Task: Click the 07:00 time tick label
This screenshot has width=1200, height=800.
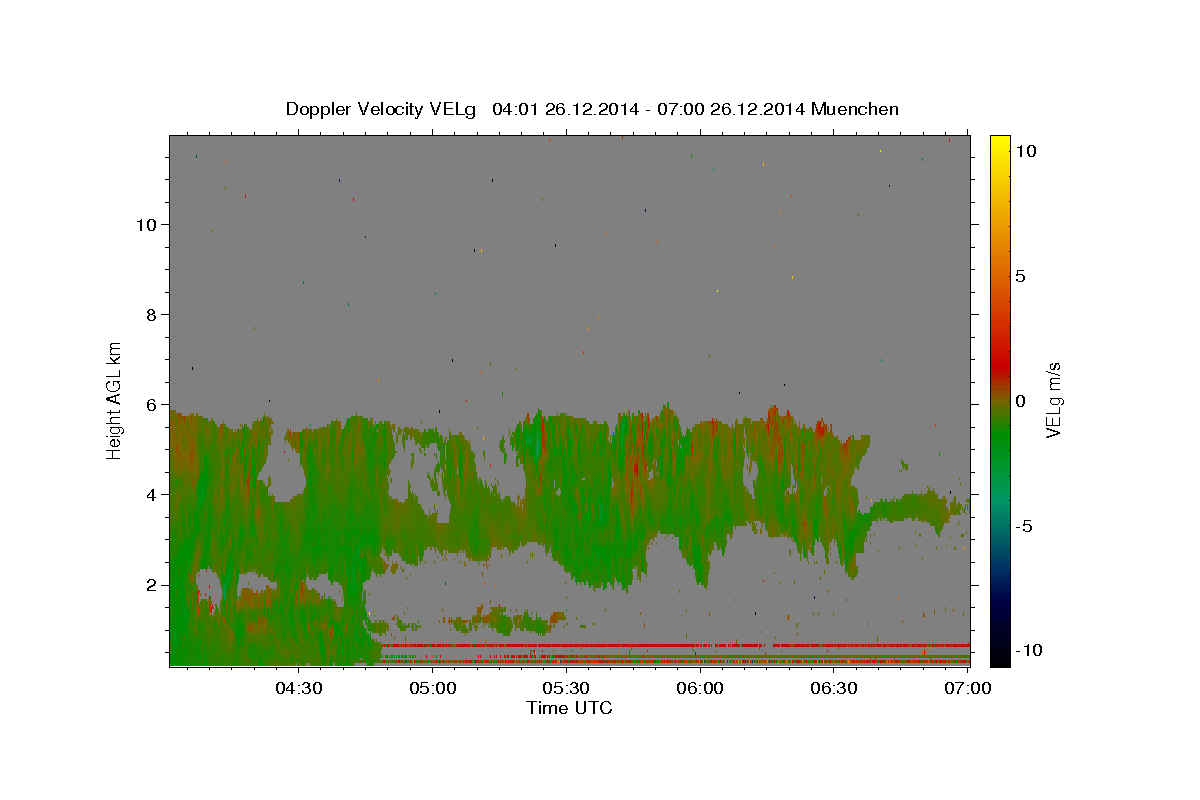Action: pyautogui.click(x=968, y=688)
